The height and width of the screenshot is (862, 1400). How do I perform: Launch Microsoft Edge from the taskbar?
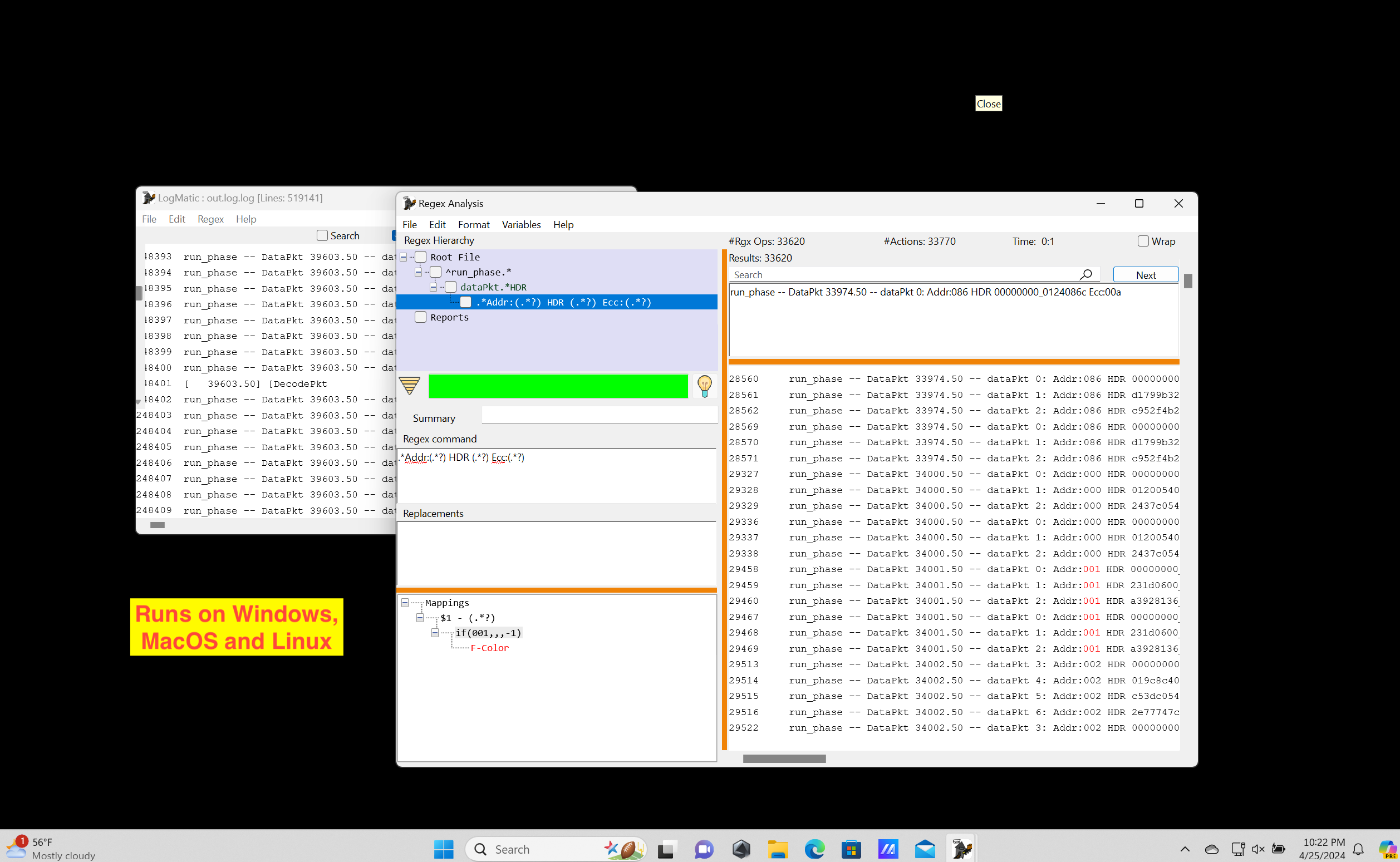[x=814, y=849]
